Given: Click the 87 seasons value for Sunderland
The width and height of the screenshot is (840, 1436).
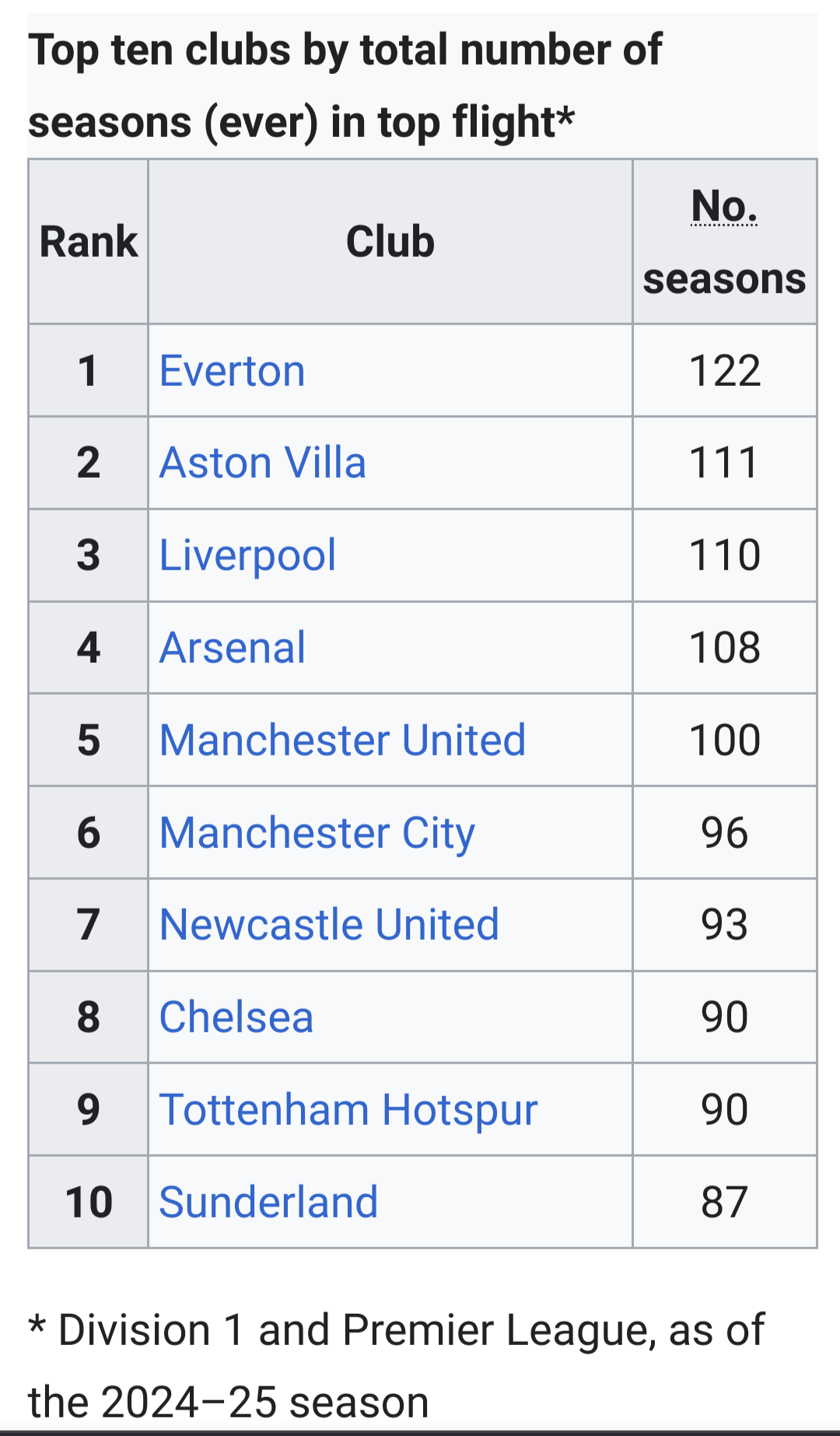Looking at the screenshot, I should click(724, 1202).
